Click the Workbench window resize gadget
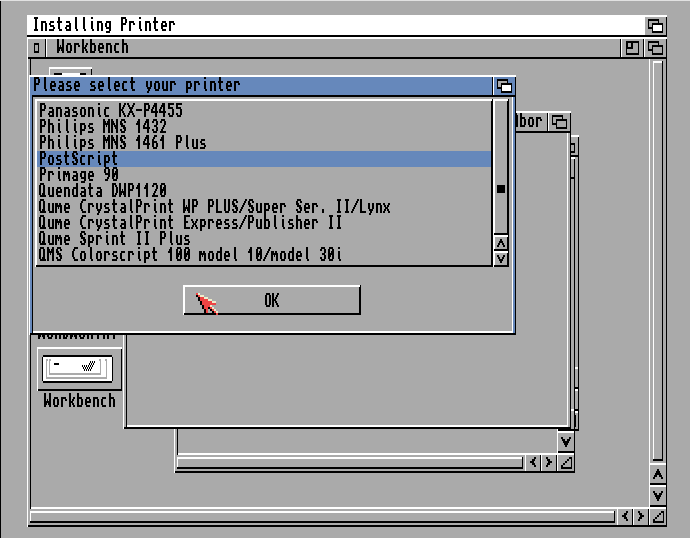 click(x=657, y=517)
